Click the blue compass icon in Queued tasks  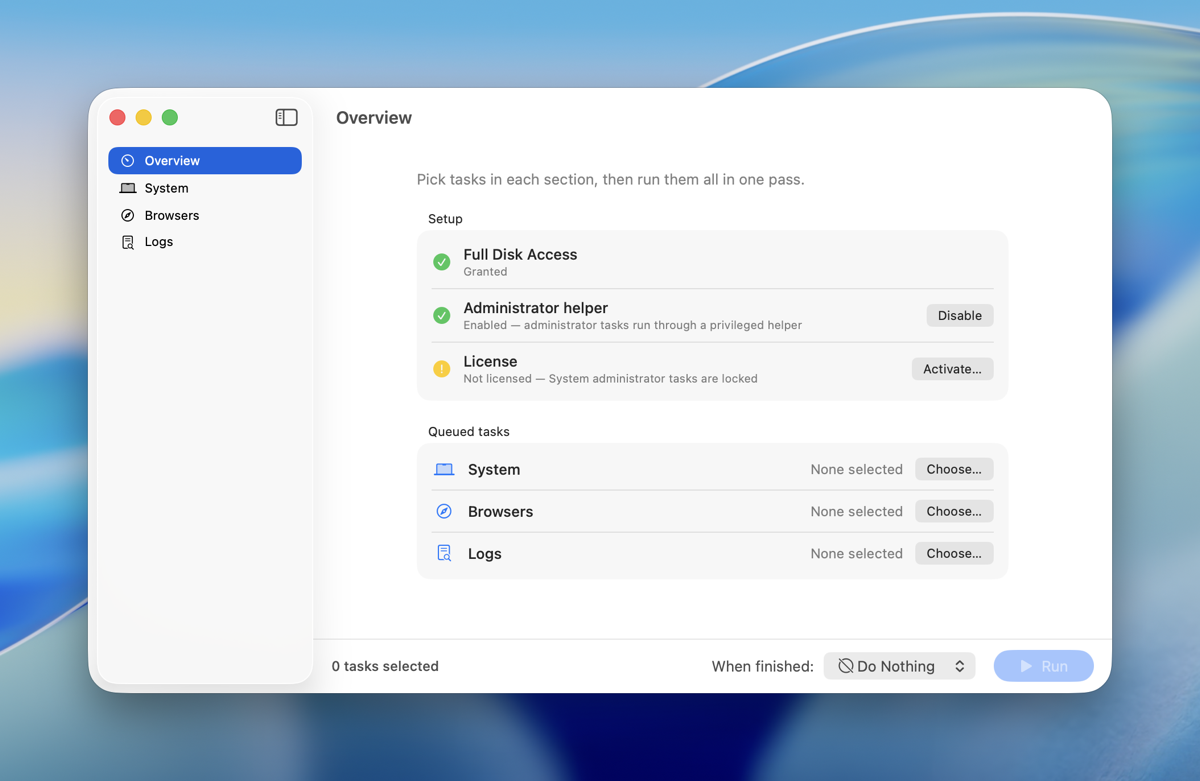[x=444, y=511]
